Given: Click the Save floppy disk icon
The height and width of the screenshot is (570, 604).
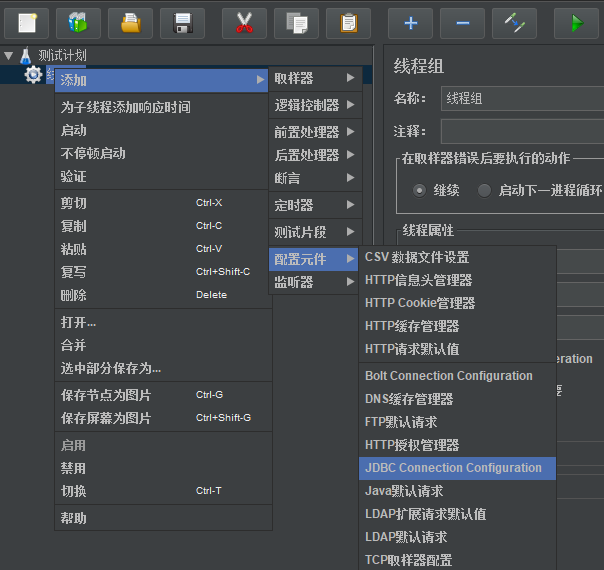Looking at the screenshot, I should pos(182,22).
